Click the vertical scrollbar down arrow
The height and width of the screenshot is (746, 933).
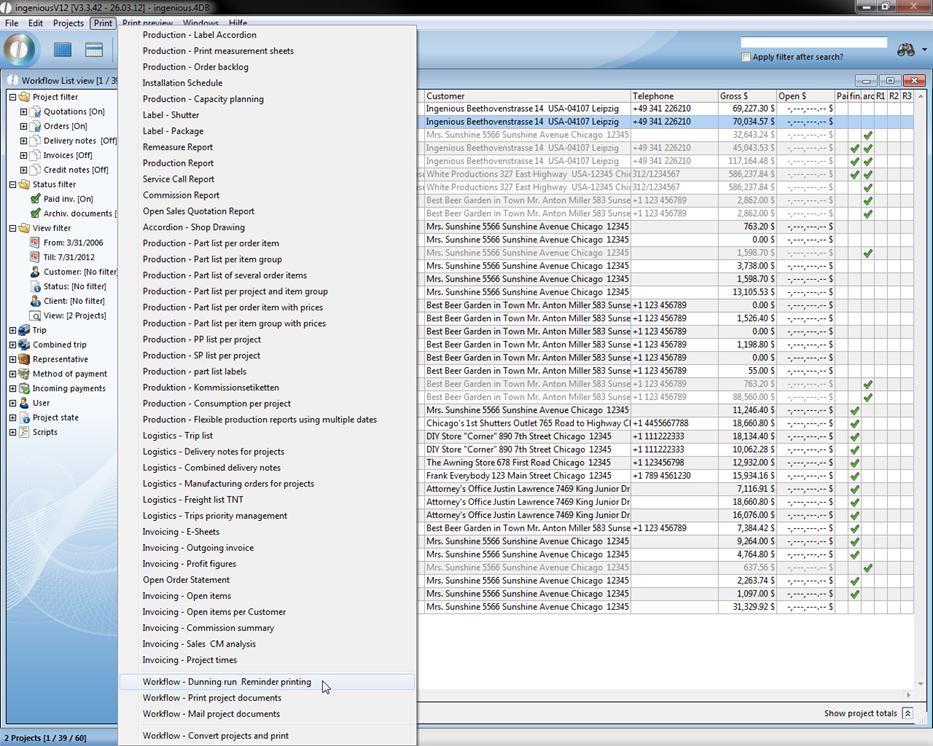pos(921,685)
